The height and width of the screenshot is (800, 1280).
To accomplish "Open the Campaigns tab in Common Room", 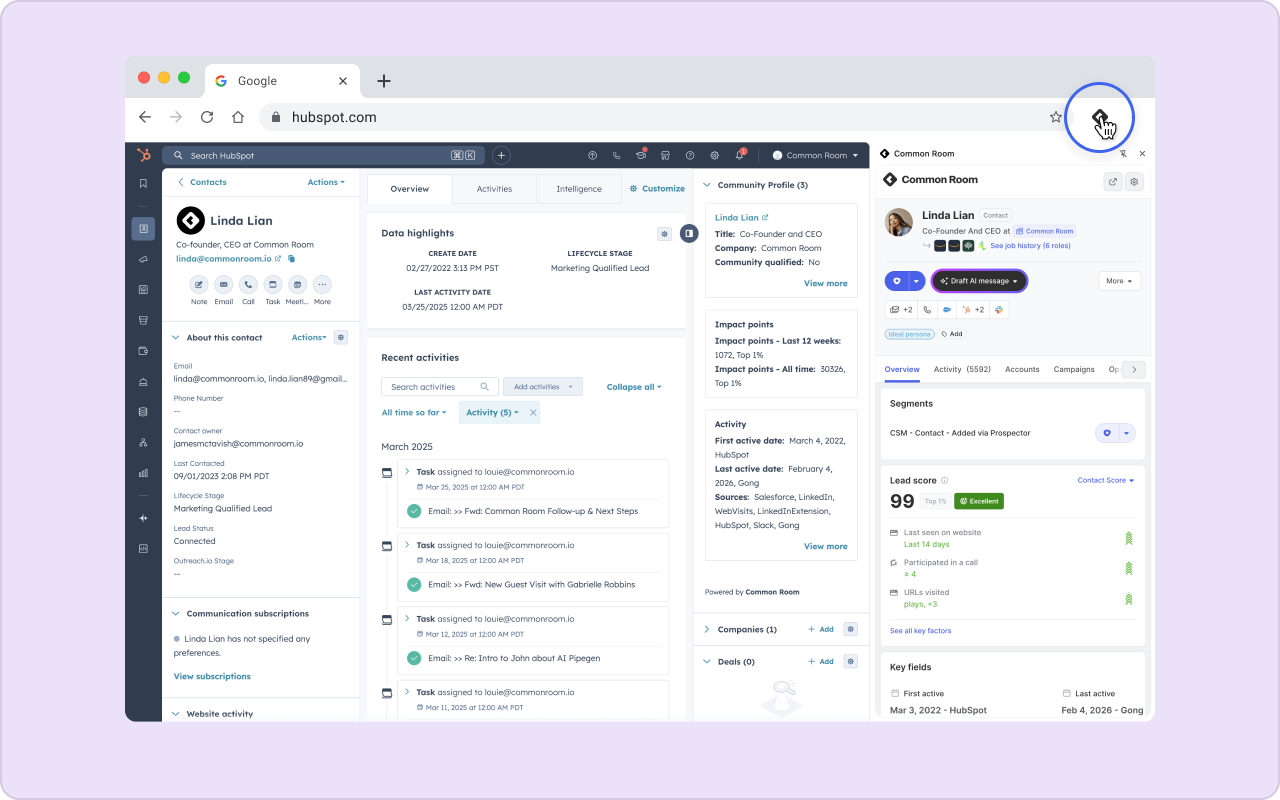I will point(1074,369).
